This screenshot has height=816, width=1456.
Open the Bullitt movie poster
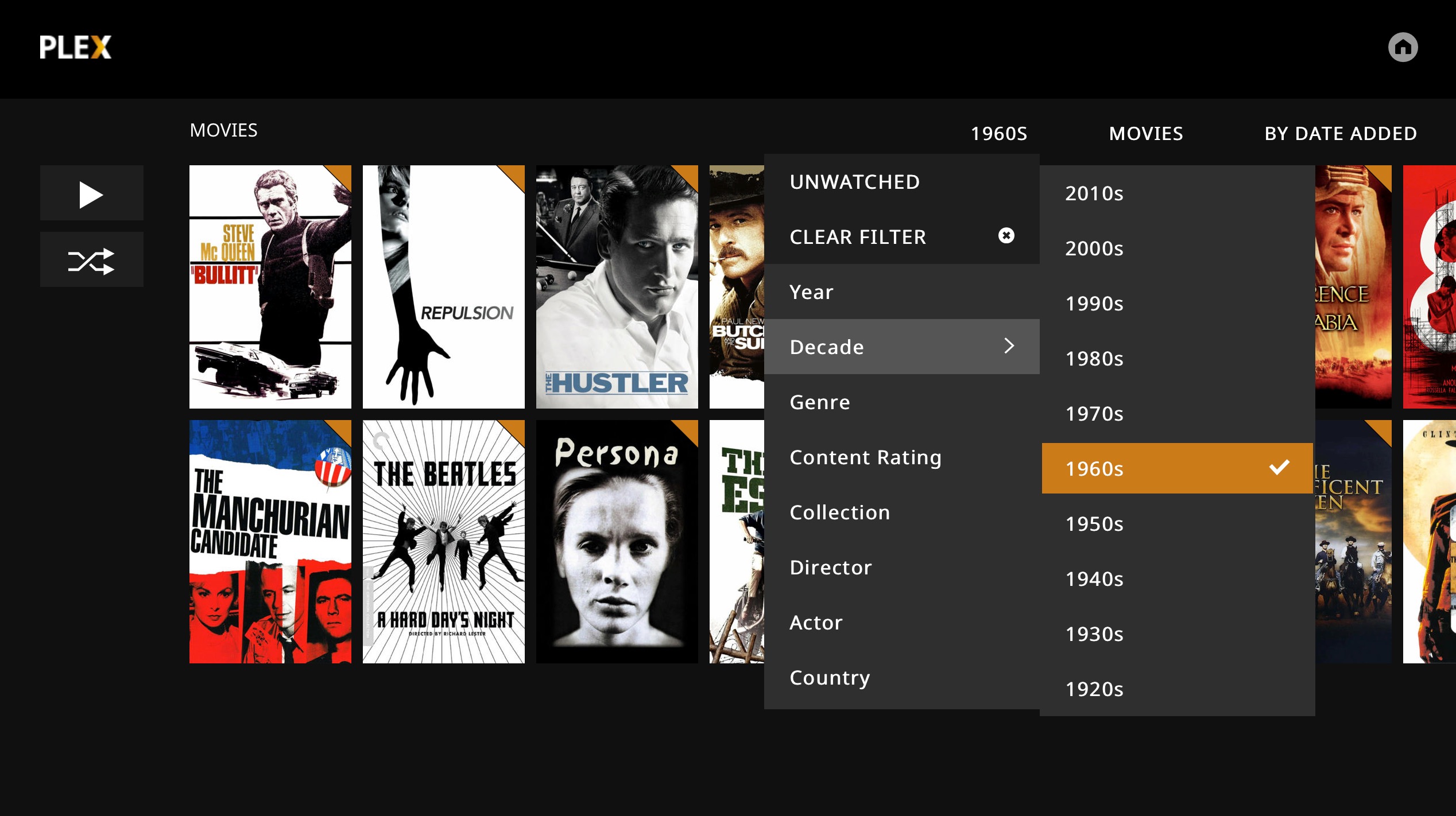point(270,287)
